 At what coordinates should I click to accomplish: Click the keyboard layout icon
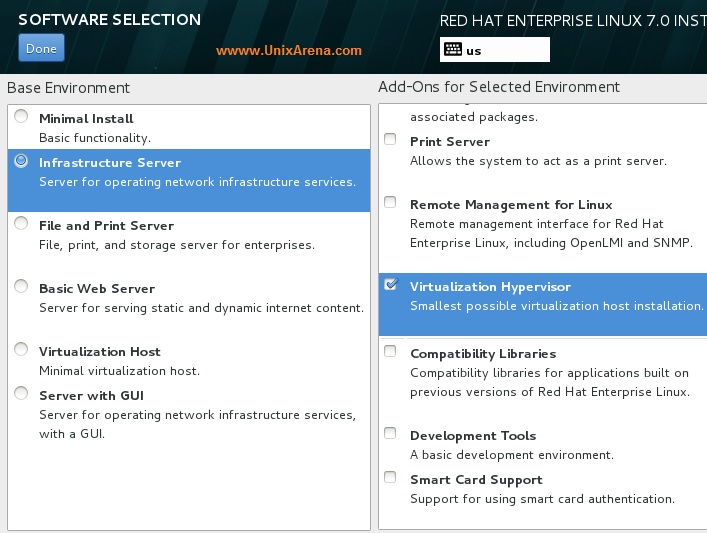pos(453,49)
